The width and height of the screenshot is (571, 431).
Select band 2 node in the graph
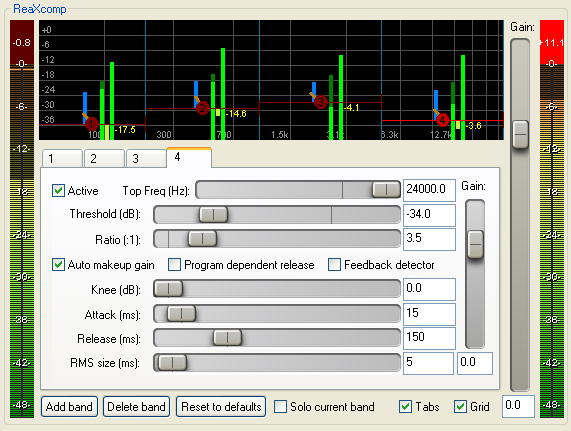click(202, 108)
